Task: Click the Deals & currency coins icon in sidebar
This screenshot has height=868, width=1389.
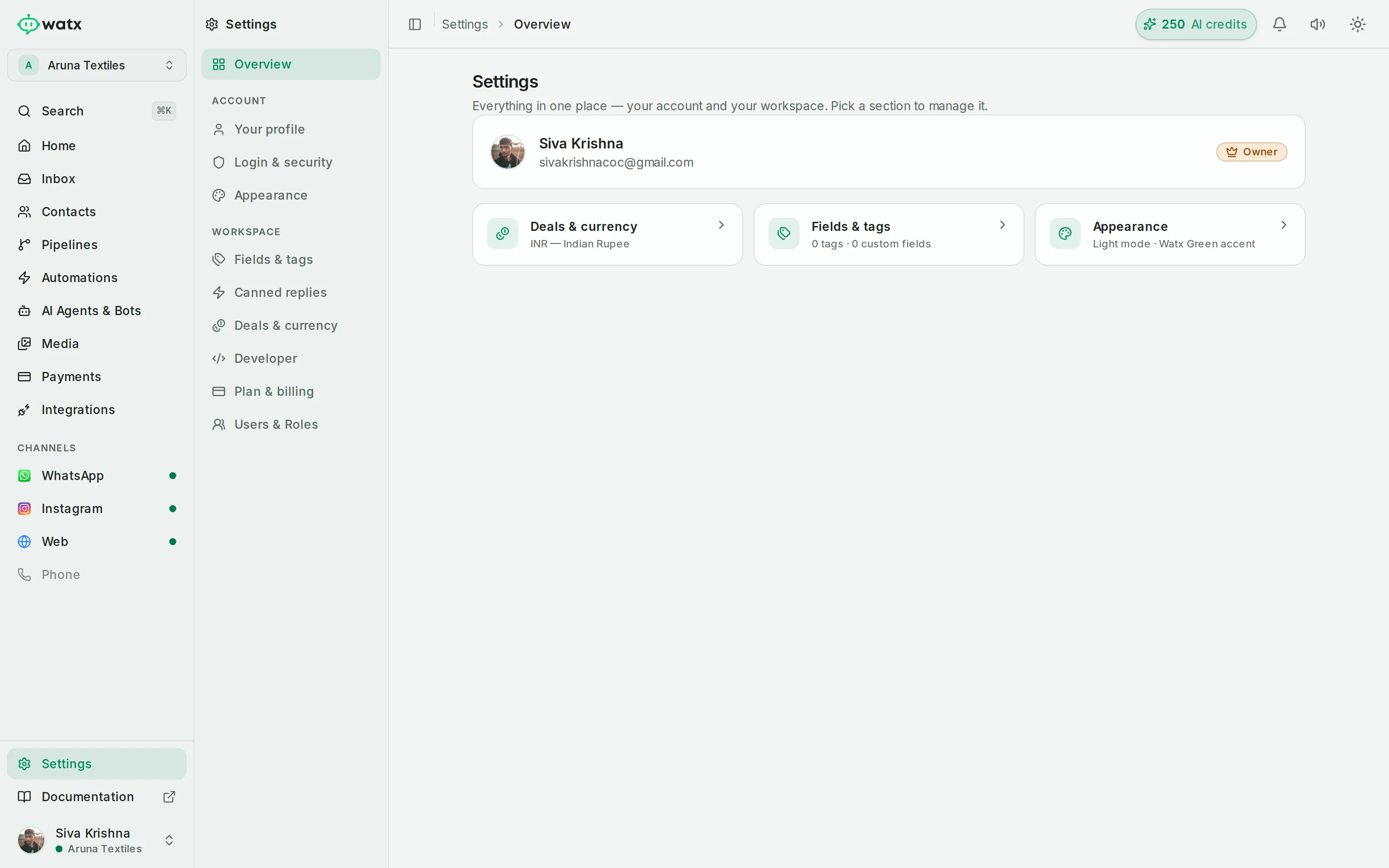Action: (219, 325)
